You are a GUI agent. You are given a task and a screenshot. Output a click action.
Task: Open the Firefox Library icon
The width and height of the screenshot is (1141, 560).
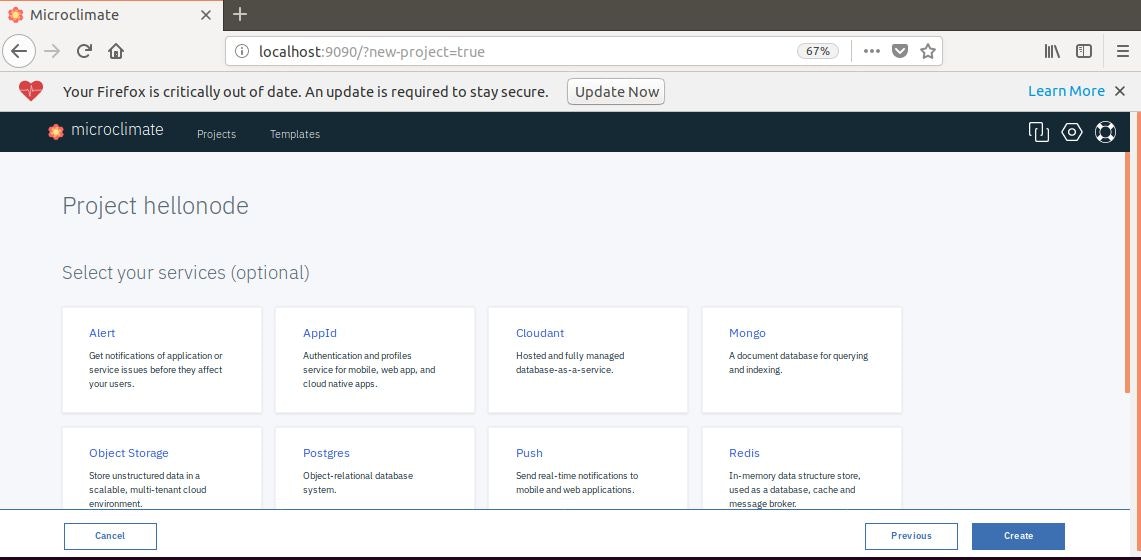pos(1051,51)
